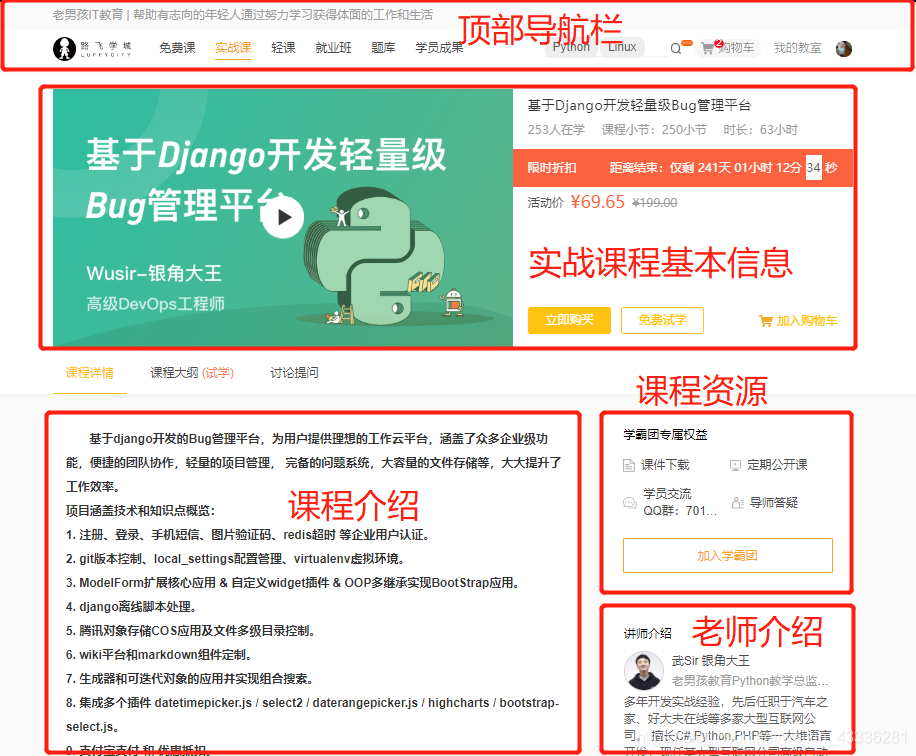Click the 导师答疑 text
Screen dimensions: 916x756
click(x=773, y=502)
